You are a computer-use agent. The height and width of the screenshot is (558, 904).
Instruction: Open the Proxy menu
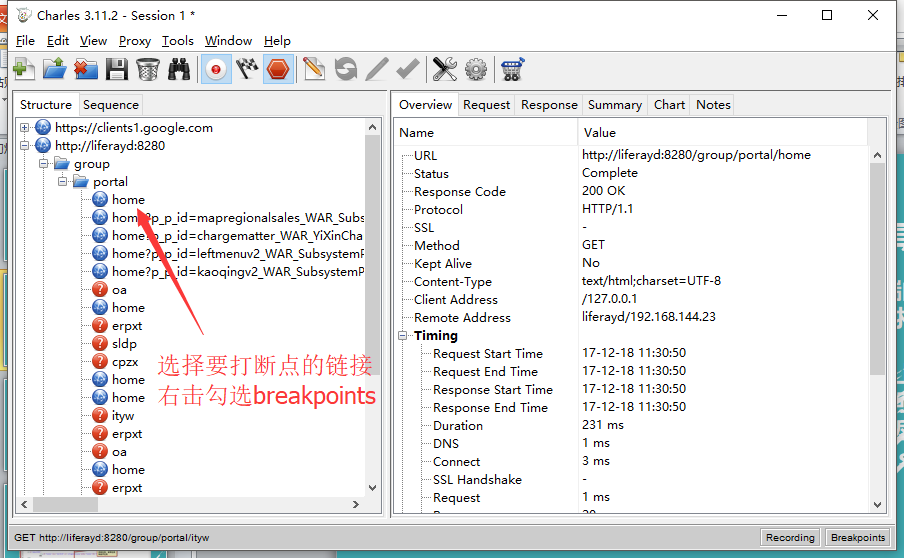tap(135, 41)
